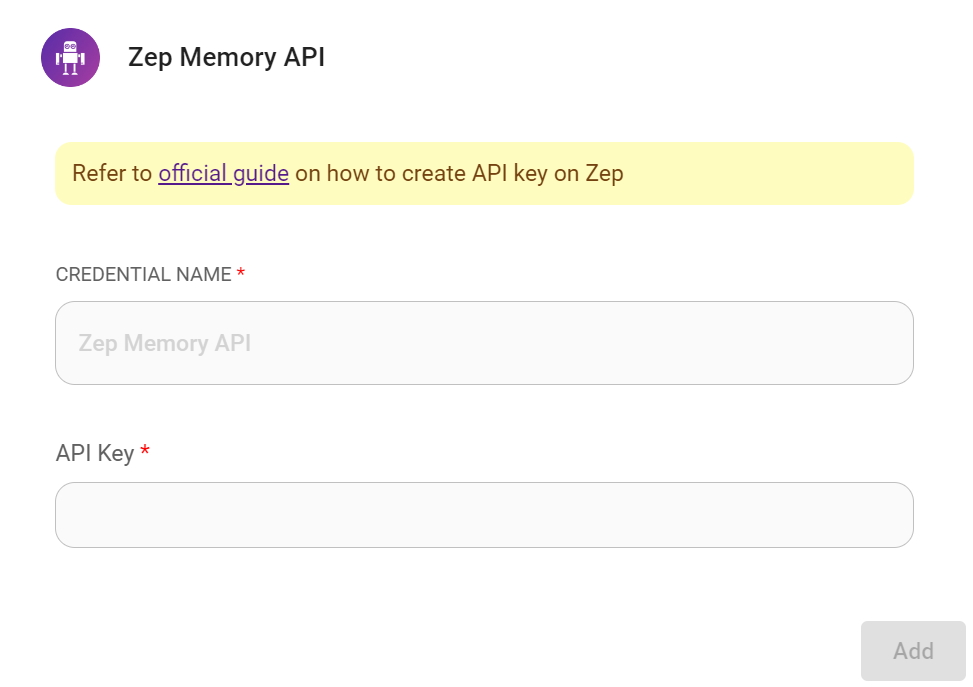
Task: Focus the Credential Name input field
Action: click(484, 343)
